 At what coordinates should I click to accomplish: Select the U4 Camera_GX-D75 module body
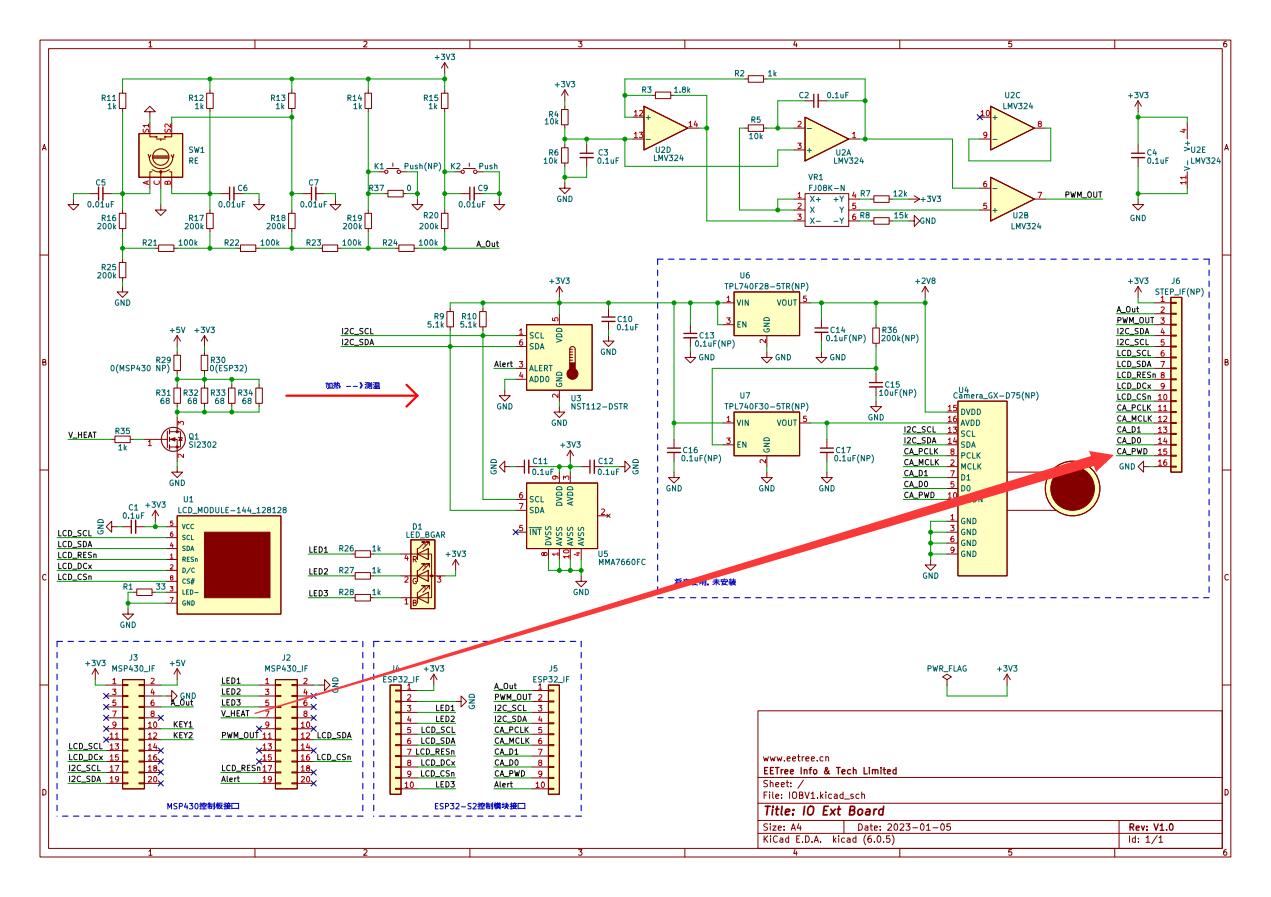pyautogui.click(x=982, y=489)
